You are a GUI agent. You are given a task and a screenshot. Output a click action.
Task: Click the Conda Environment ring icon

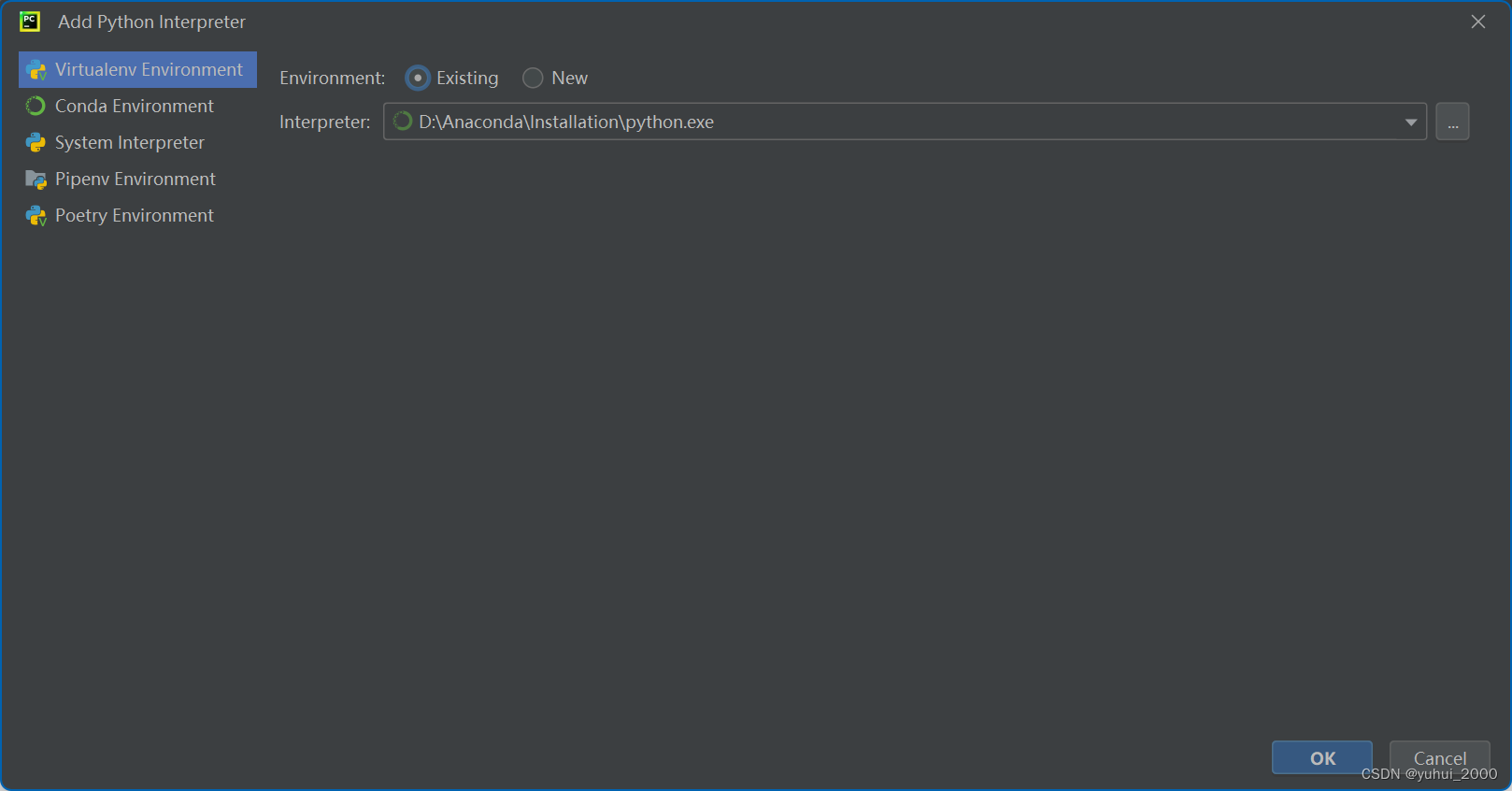(36, 107)
